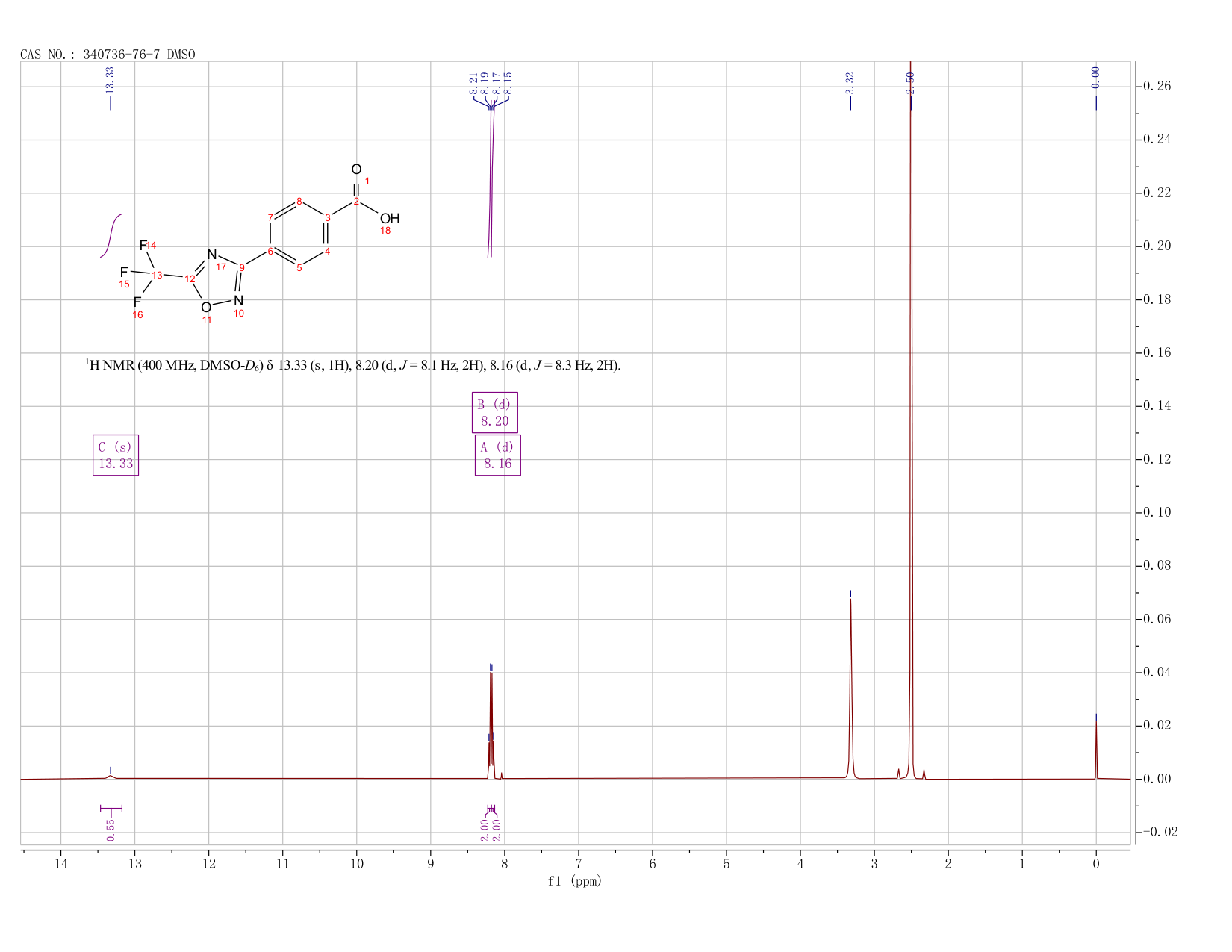The image size is (1232, 952).
Task: Select the ring oxygen atom labeled 11
Action: (x=206, y=308)
